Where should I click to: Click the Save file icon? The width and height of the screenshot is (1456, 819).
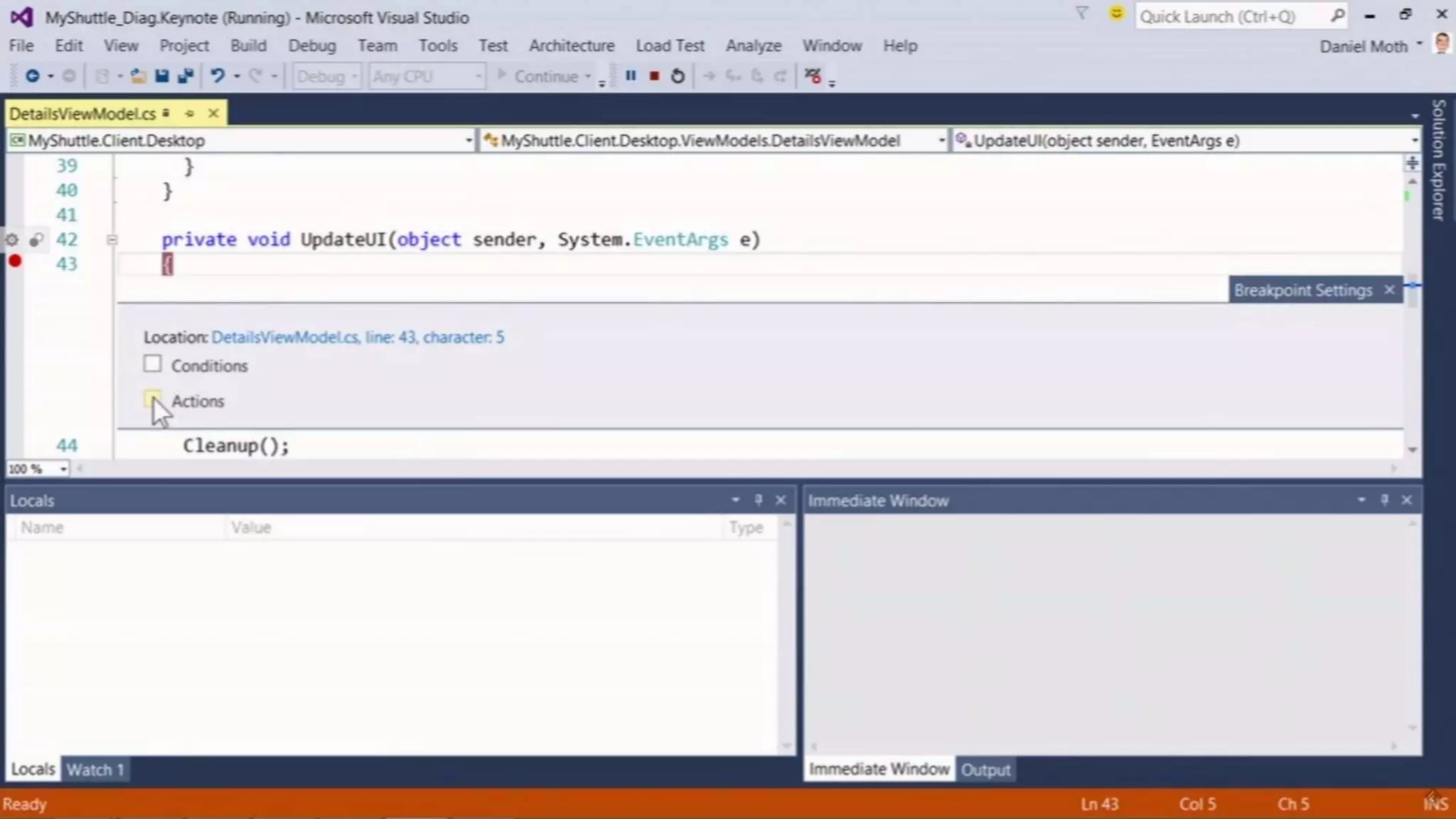[162, 76]
